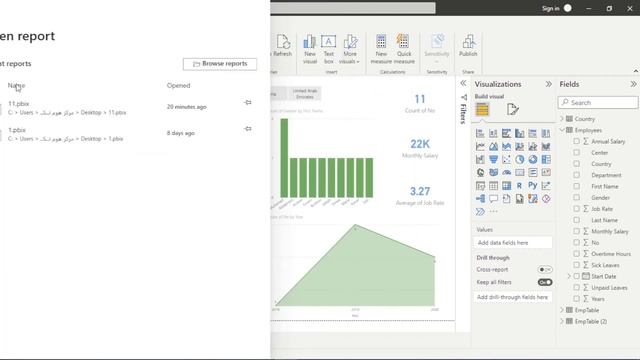The height and width of the screenshot is (360, 640).
Task: Pin the 1.pbix recent report
Action: click(248, 129)
